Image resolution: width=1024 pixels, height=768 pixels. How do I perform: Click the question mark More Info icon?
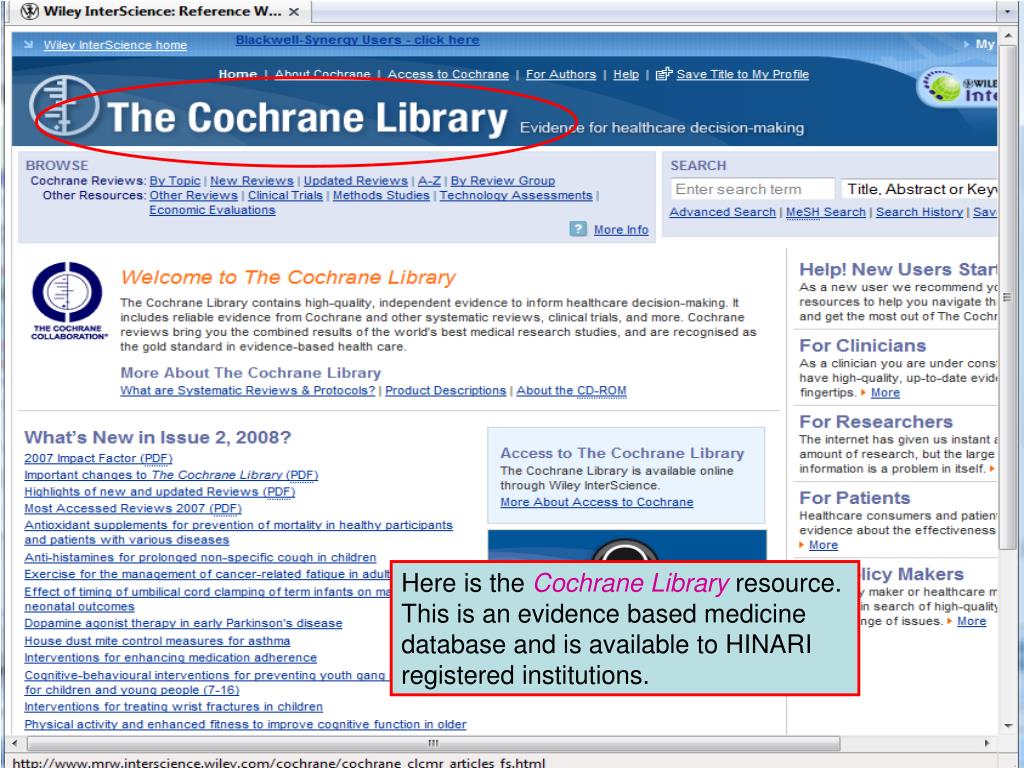[x=578, y=229]
